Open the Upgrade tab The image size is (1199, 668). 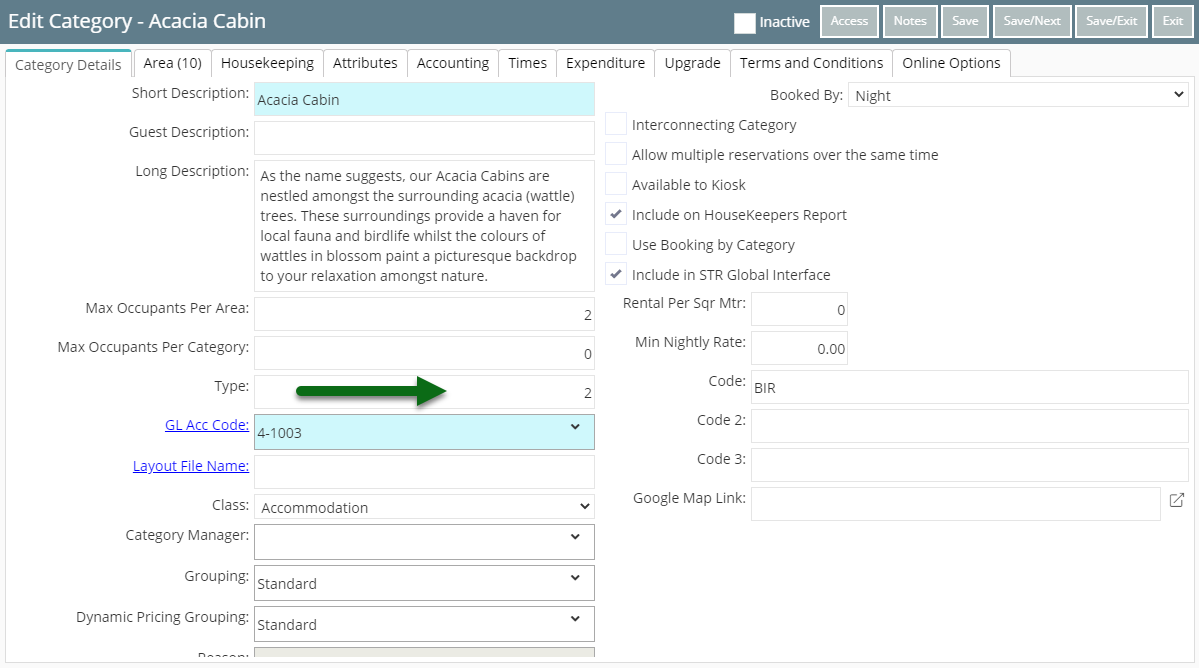coord(692,63)
